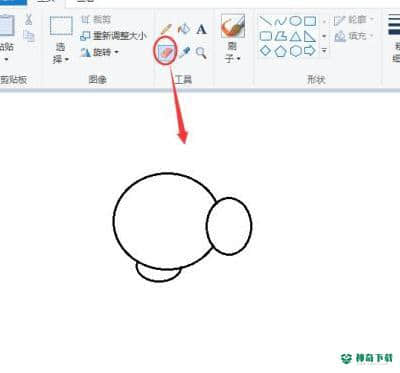Pick the Pentagon shape
Viewport: 400px width, 373px height.
tap(280, 51)
